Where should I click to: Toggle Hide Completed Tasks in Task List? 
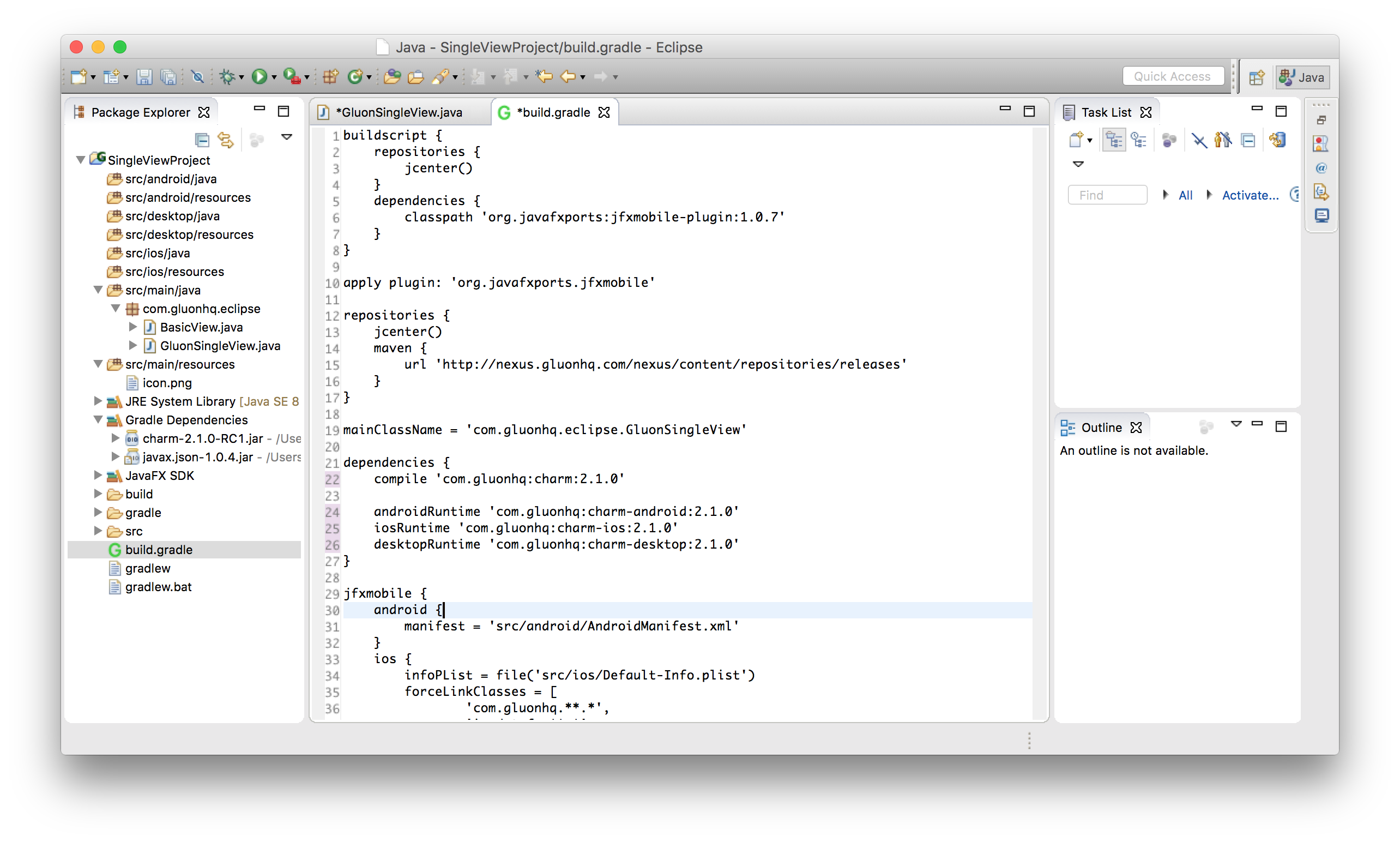tap(1199, 140)
